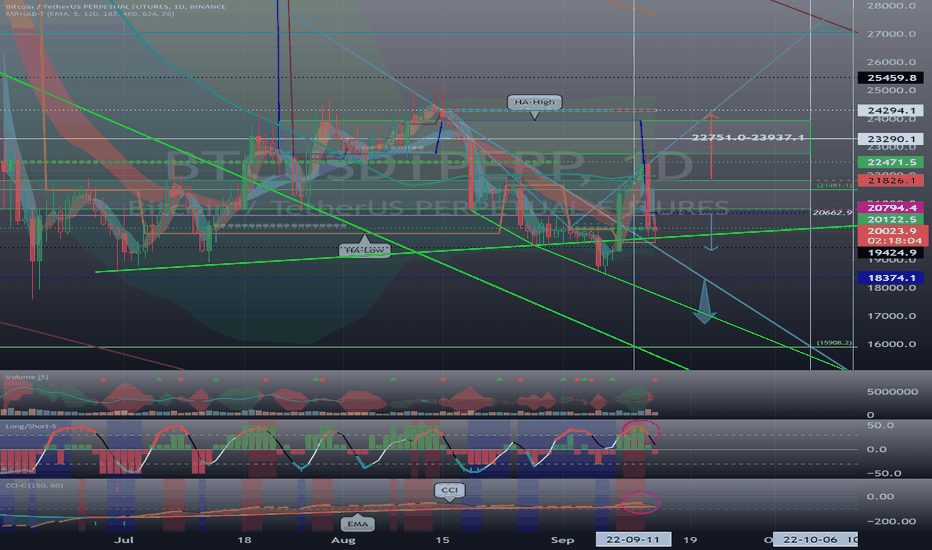Select the HA-Low callout label

(x=365, y=250)
